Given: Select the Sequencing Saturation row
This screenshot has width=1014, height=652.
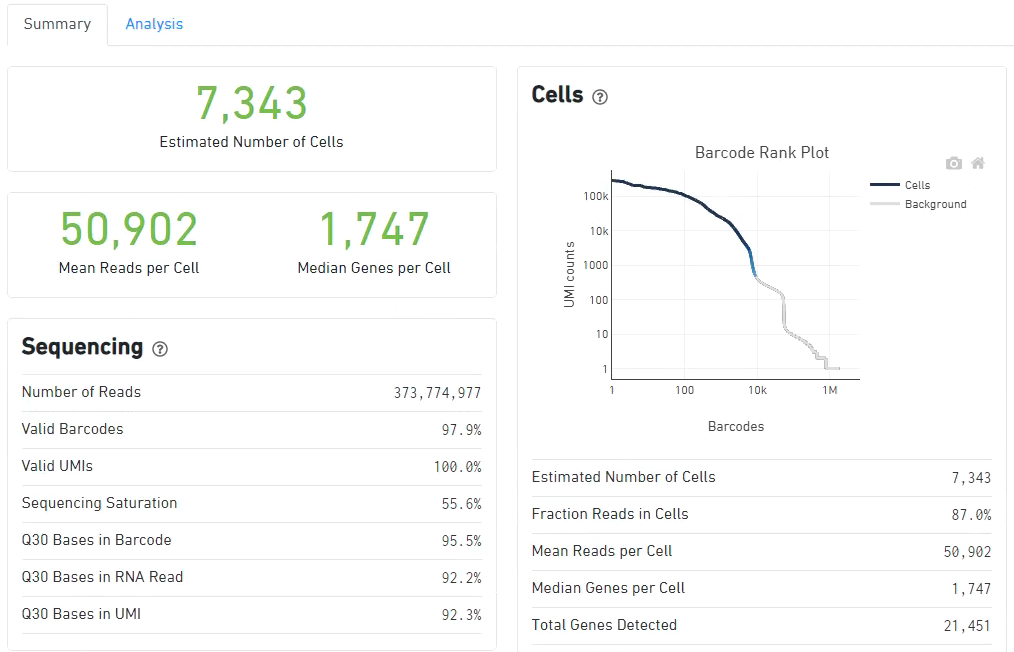Looking at the screenshot, I should point(251,503).
